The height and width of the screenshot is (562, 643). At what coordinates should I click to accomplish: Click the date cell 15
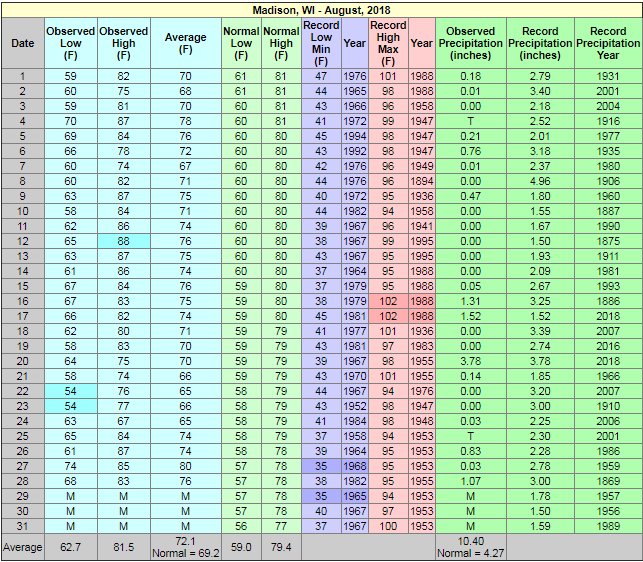pyautogui.click(x=23, y=286)
